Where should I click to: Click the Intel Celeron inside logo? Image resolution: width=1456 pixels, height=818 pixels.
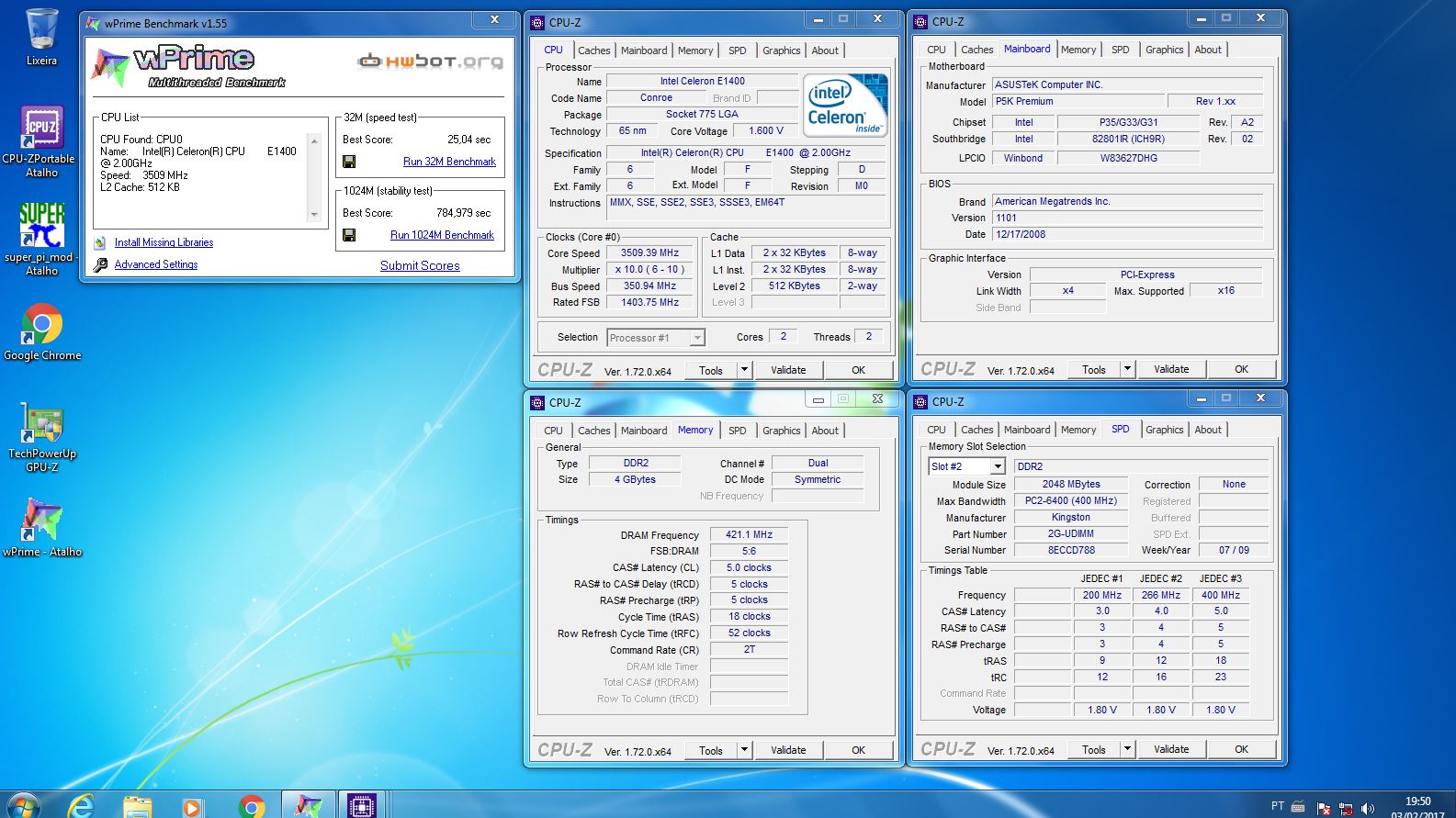click(x=846, y=105)
